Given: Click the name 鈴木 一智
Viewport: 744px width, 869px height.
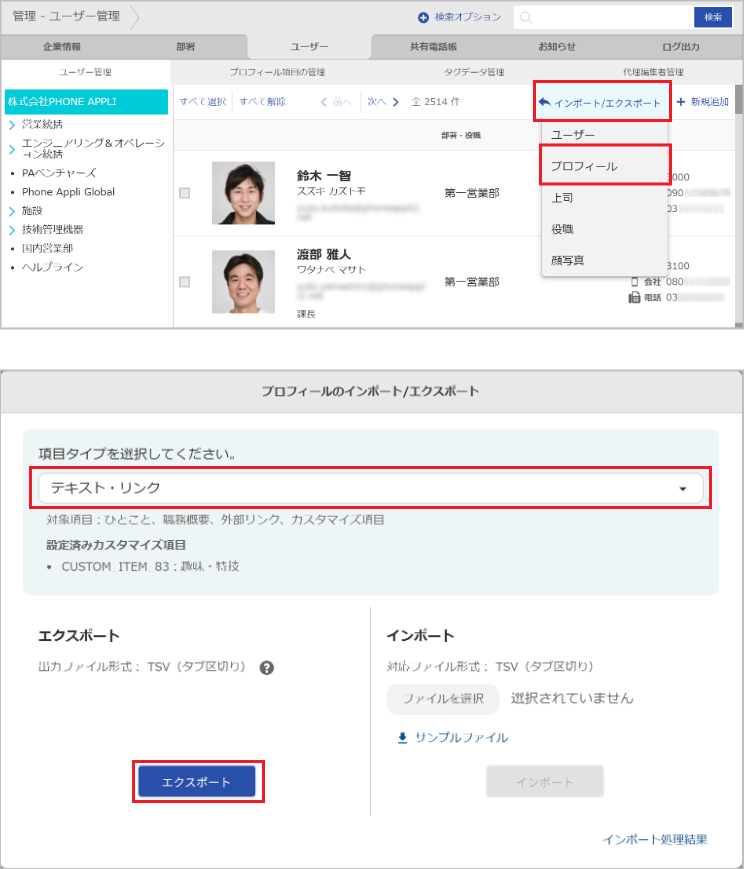Looking at the screenshot, I should [x=324, y=176].
